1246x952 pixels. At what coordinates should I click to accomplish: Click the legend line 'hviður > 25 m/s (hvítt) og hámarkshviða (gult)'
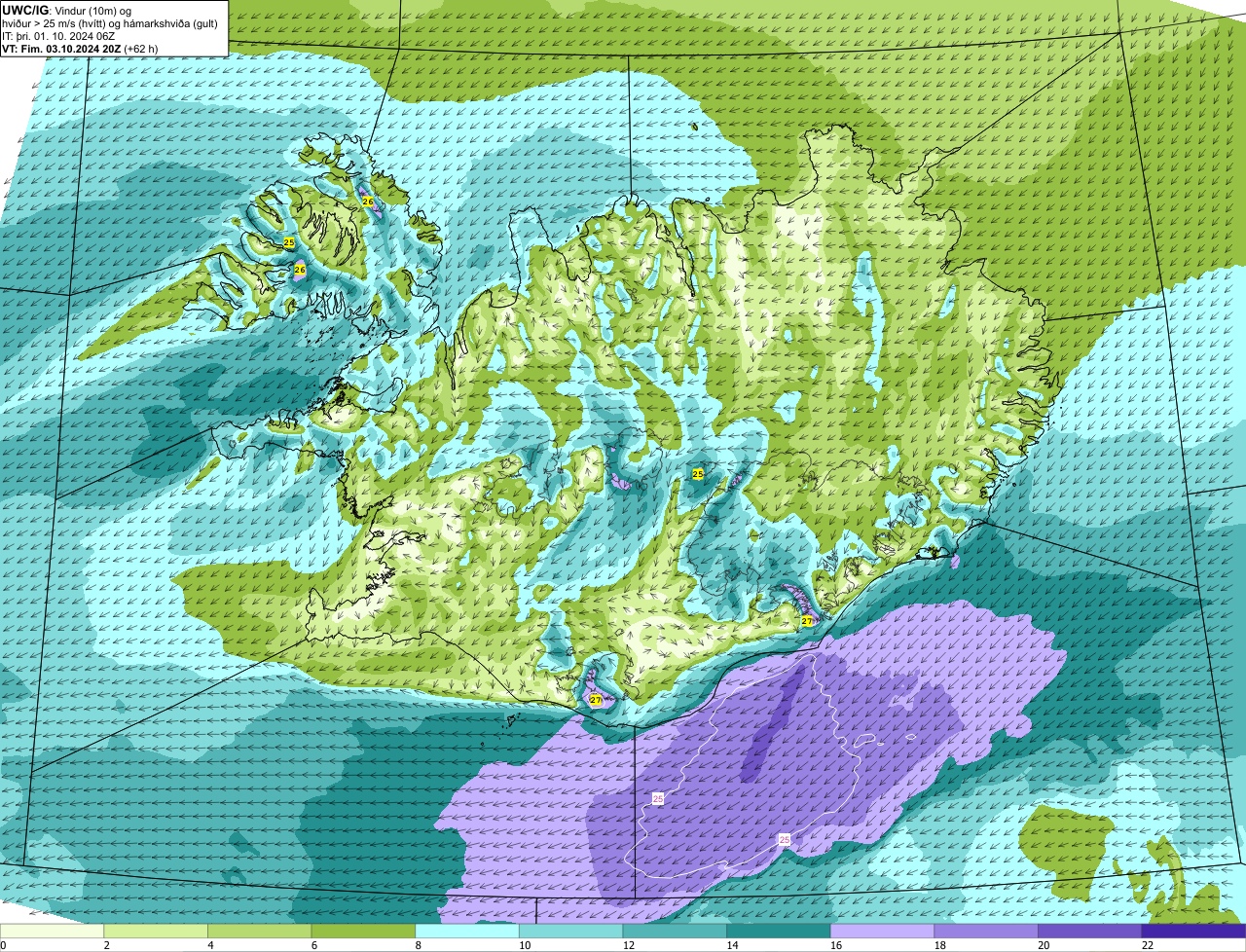click(x=110, y=22)
